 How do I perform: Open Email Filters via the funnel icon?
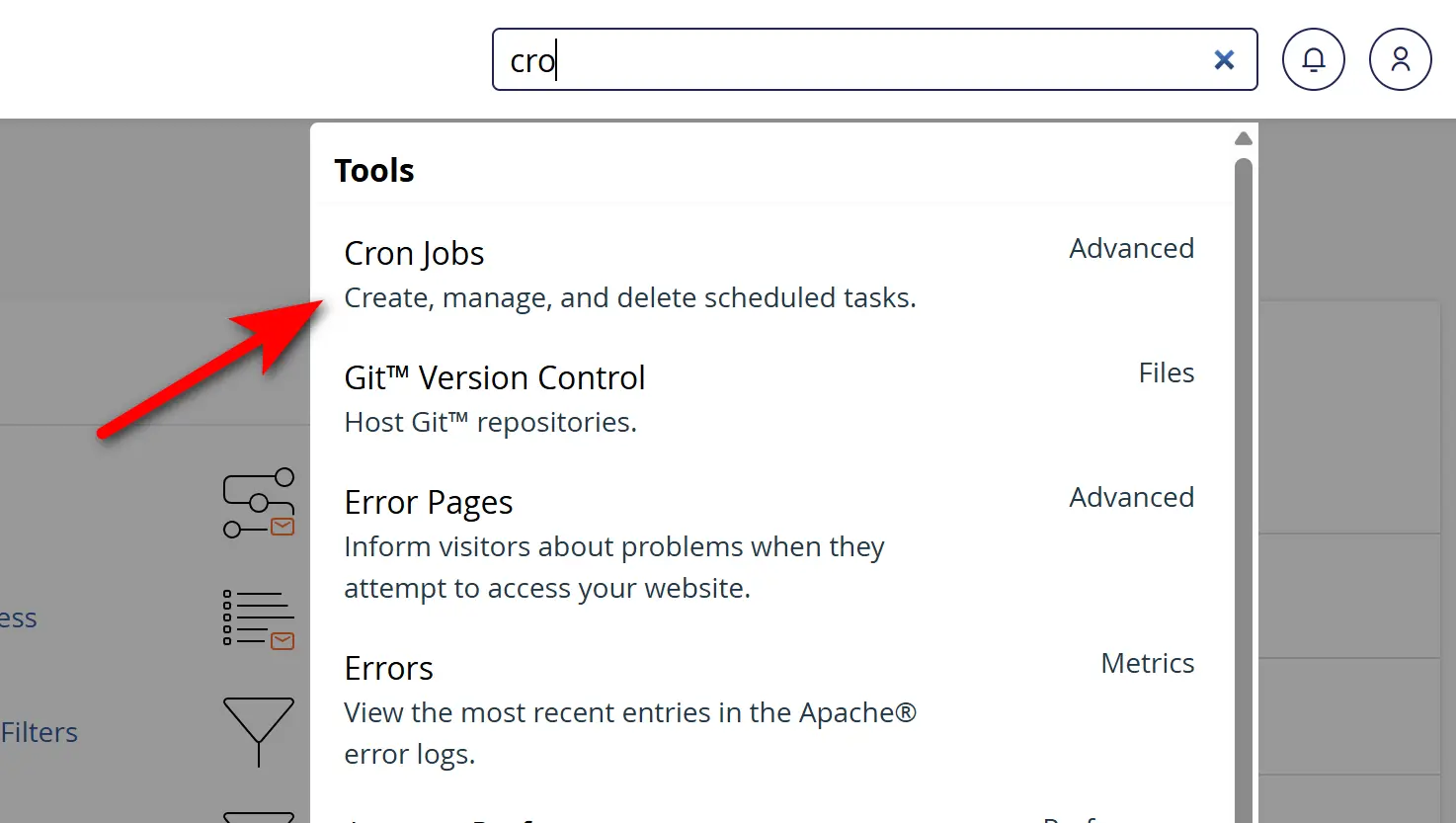[x=259, y=733]
